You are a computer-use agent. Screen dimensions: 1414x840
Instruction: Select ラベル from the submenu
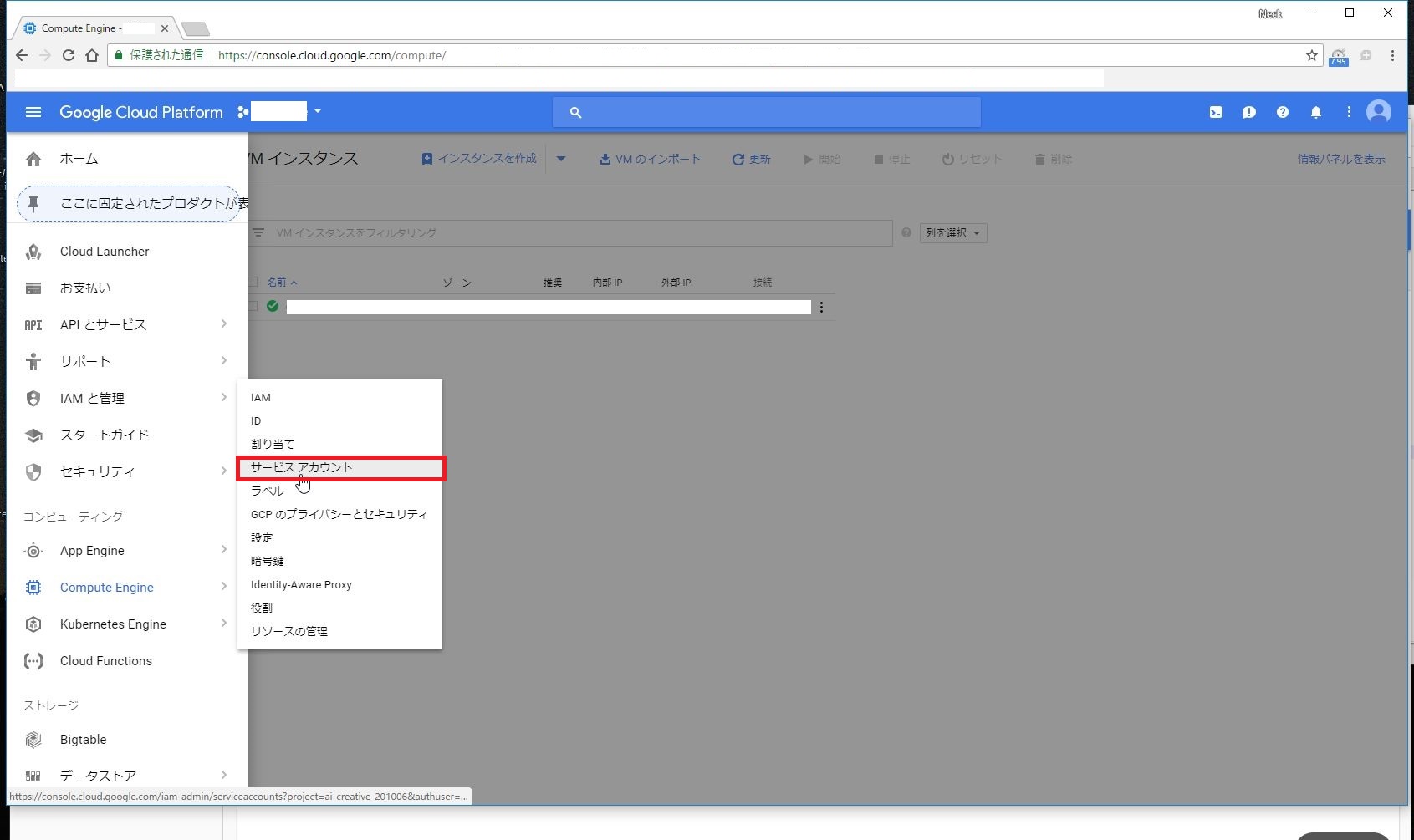(x=339, y=491)
